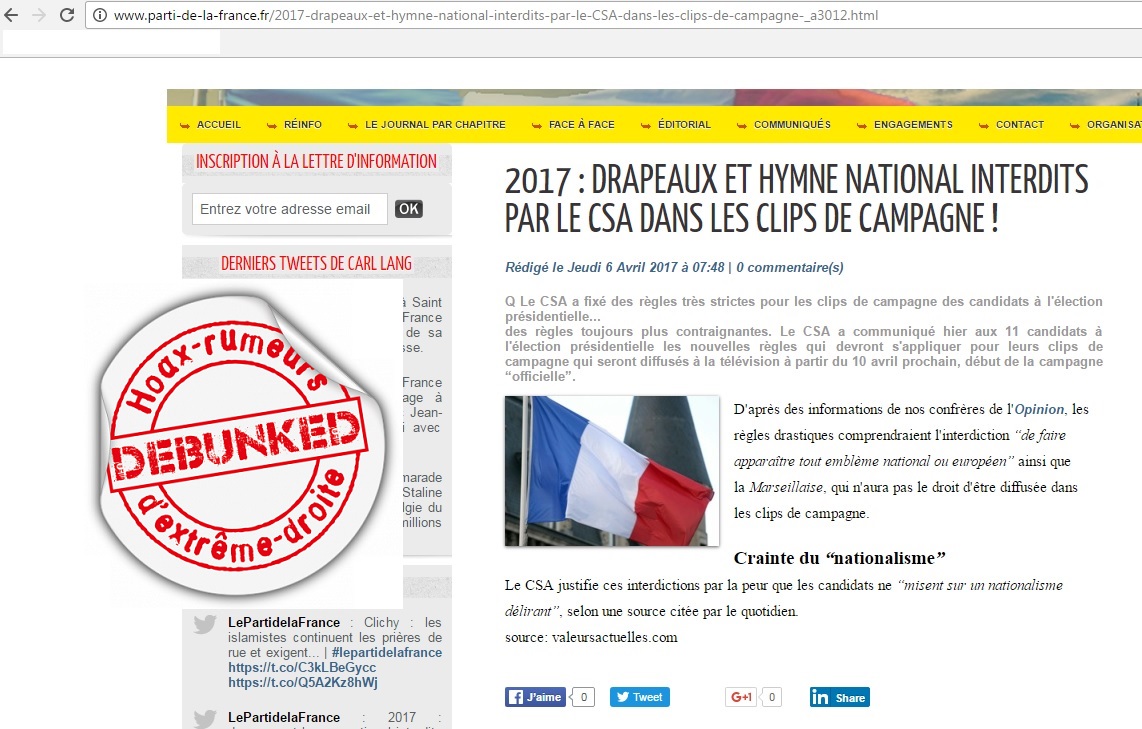Click the French flag article image
The image size is (1142, 729).
pos(612,470)
